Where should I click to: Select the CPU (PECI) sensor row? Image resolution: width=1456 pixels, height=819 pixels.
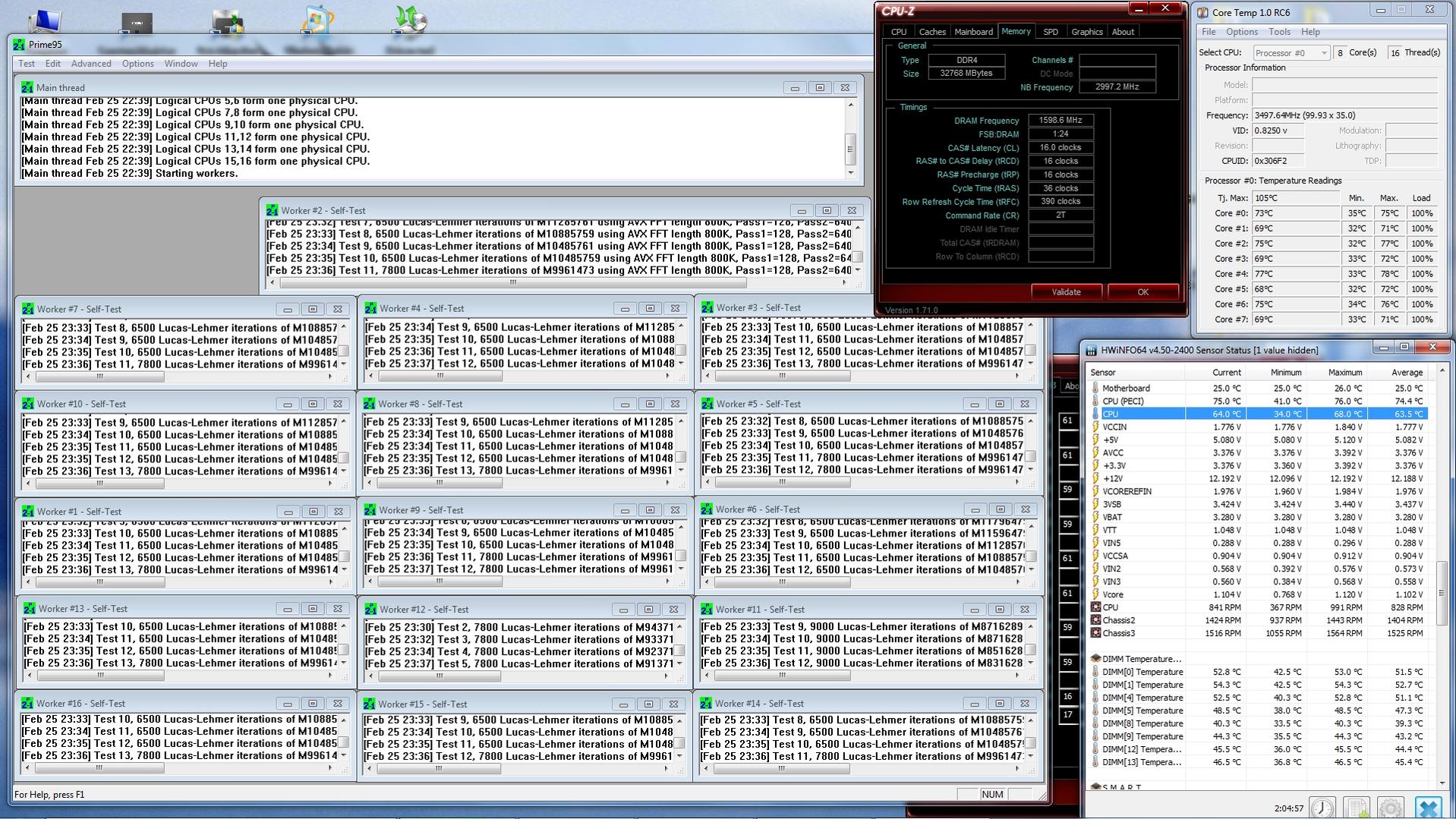pyautogui.click(x=1258, y=402)
